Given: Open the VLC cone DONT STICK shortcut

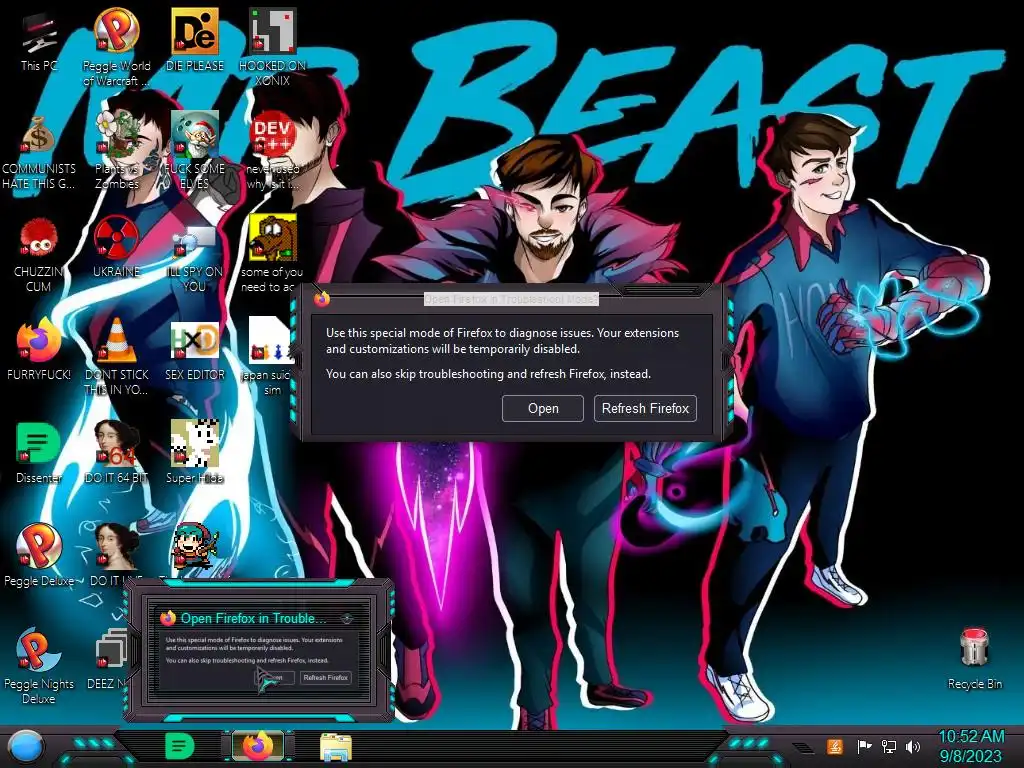Looking at the screenshot, I should pos(116,356).
